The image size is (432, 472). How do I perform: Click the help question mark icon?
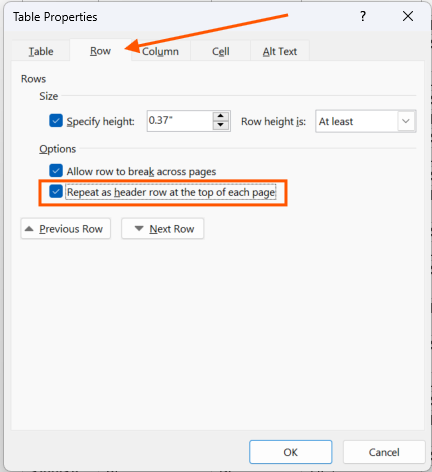tap(363, 16)
